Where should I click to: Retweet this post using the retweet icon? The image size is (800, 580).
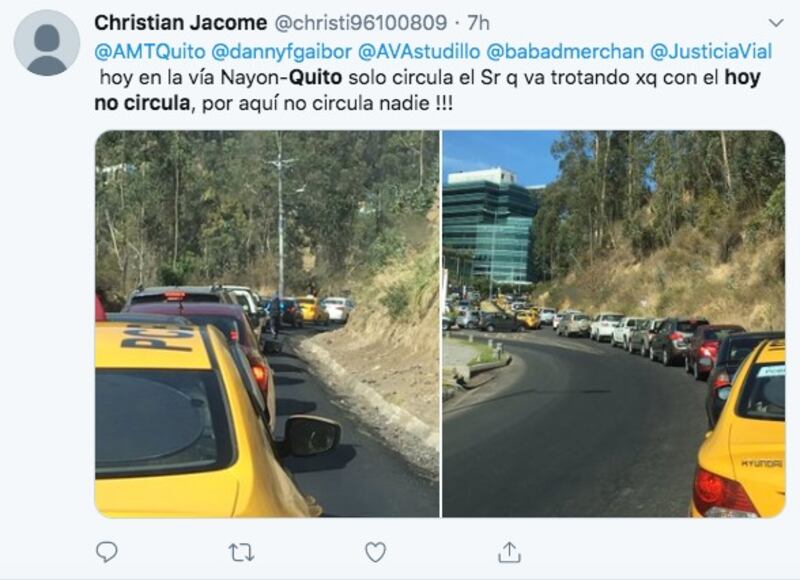point(241,552)
